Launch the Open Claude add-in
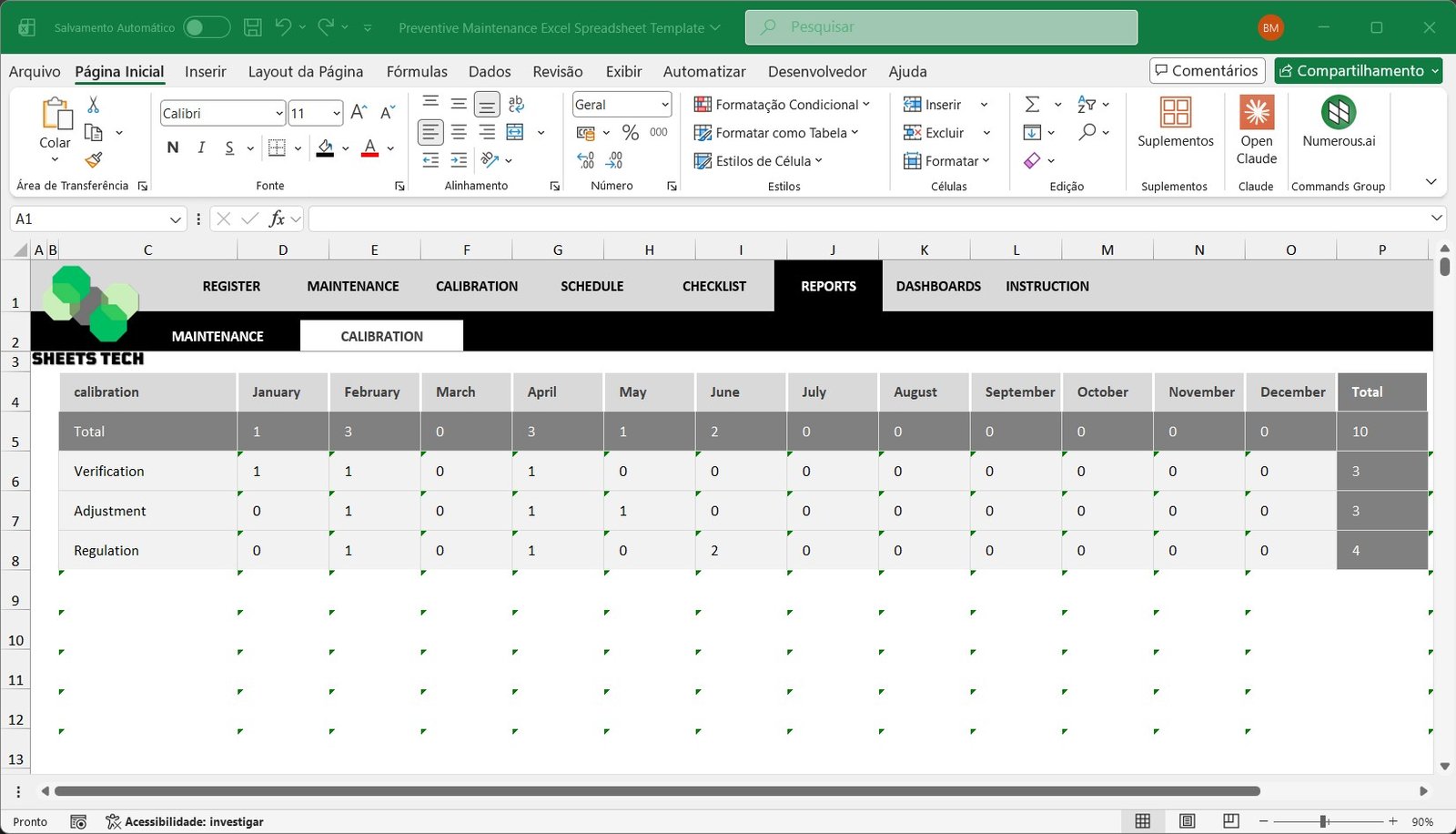Screen dimensions: 1456x834 click(x=1257, y=127)
